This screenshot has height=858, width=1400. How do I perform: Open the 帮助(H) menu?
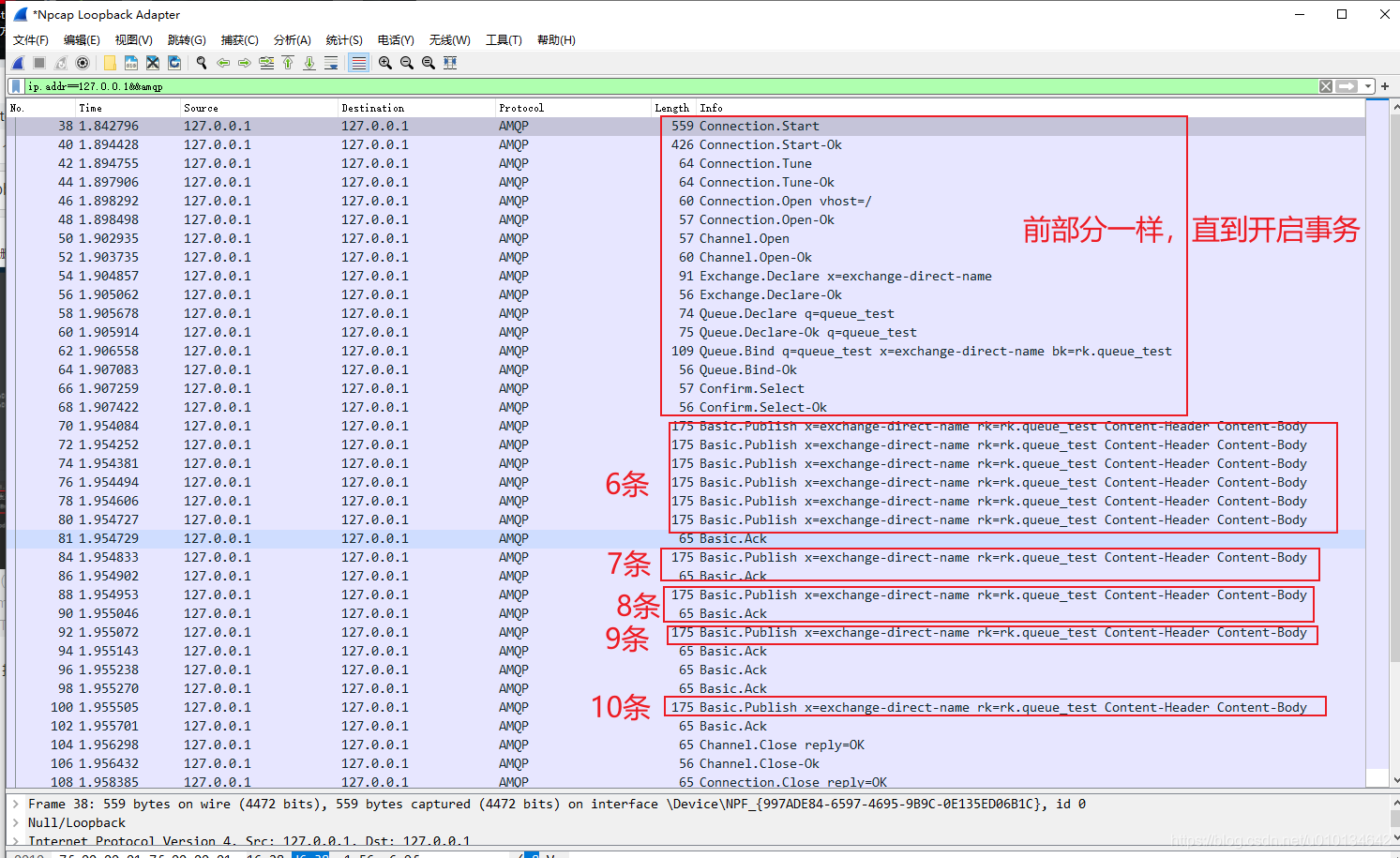pos(556,40)
